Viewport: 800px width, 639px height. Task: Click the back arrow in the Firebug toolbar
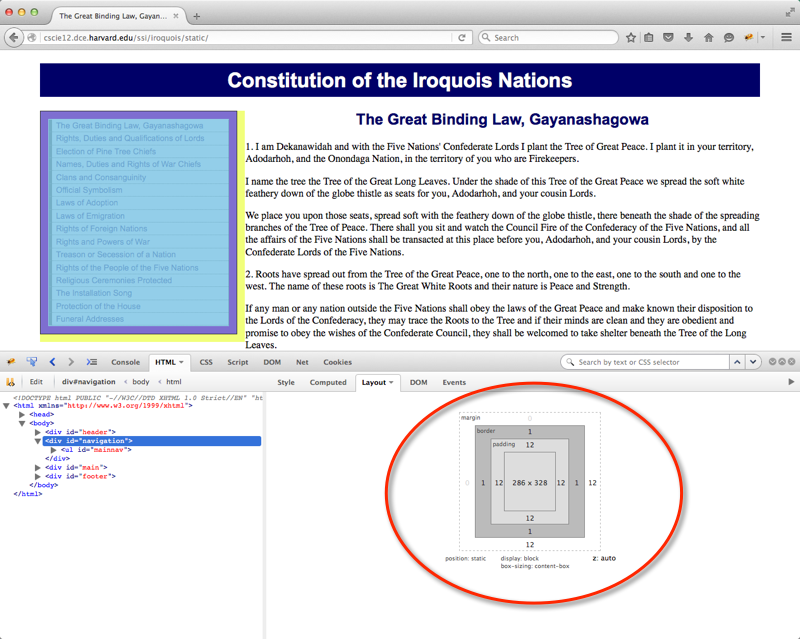point(51,361)
